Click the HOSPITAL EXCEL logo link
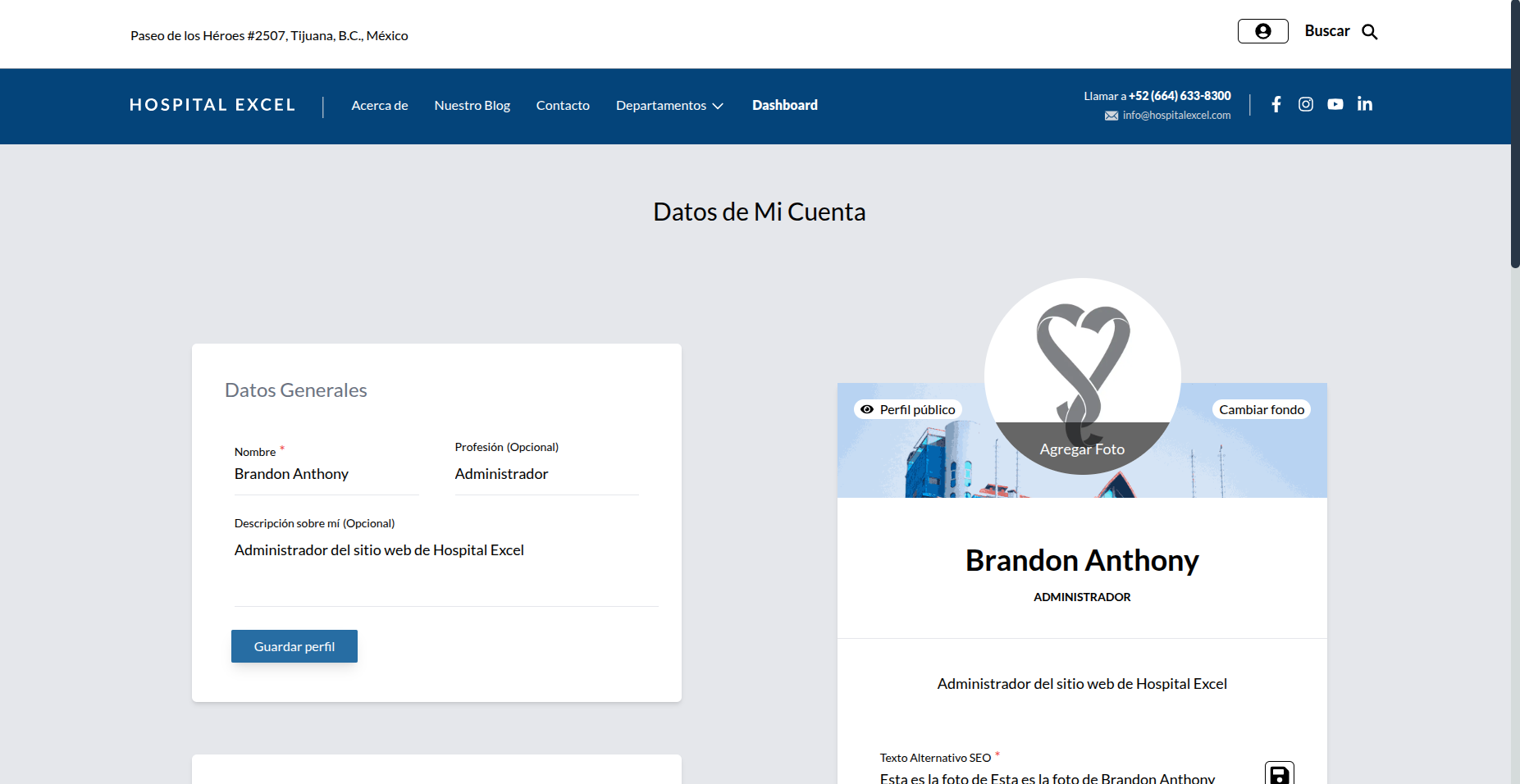The width and height of the screenshot is (1520, 784). 212,105
